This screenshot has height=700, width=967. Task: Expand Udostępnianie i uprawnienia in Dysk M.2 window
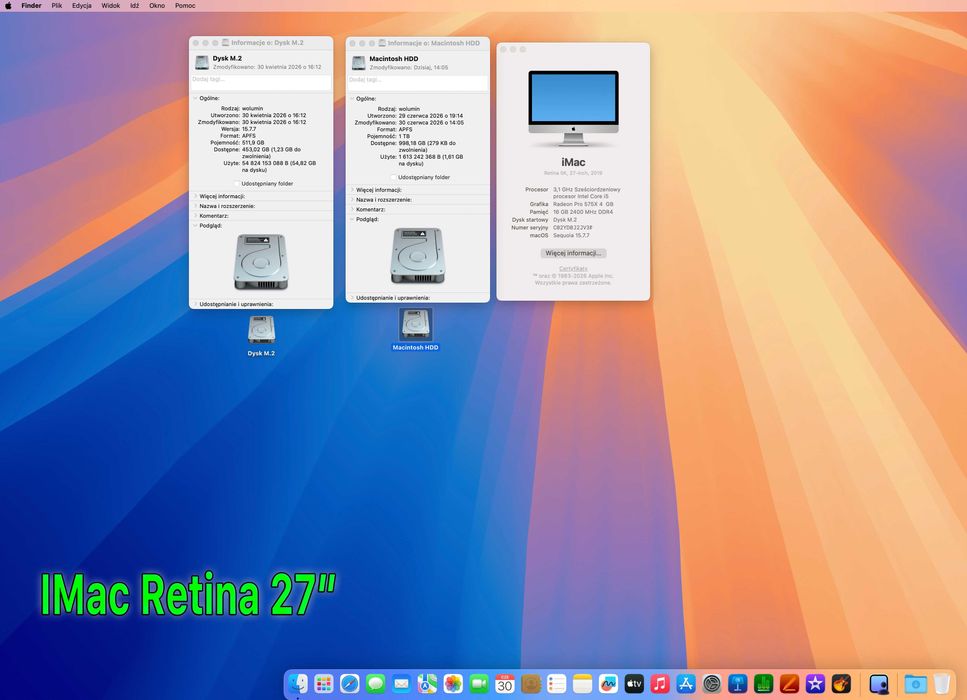point(195,304)
